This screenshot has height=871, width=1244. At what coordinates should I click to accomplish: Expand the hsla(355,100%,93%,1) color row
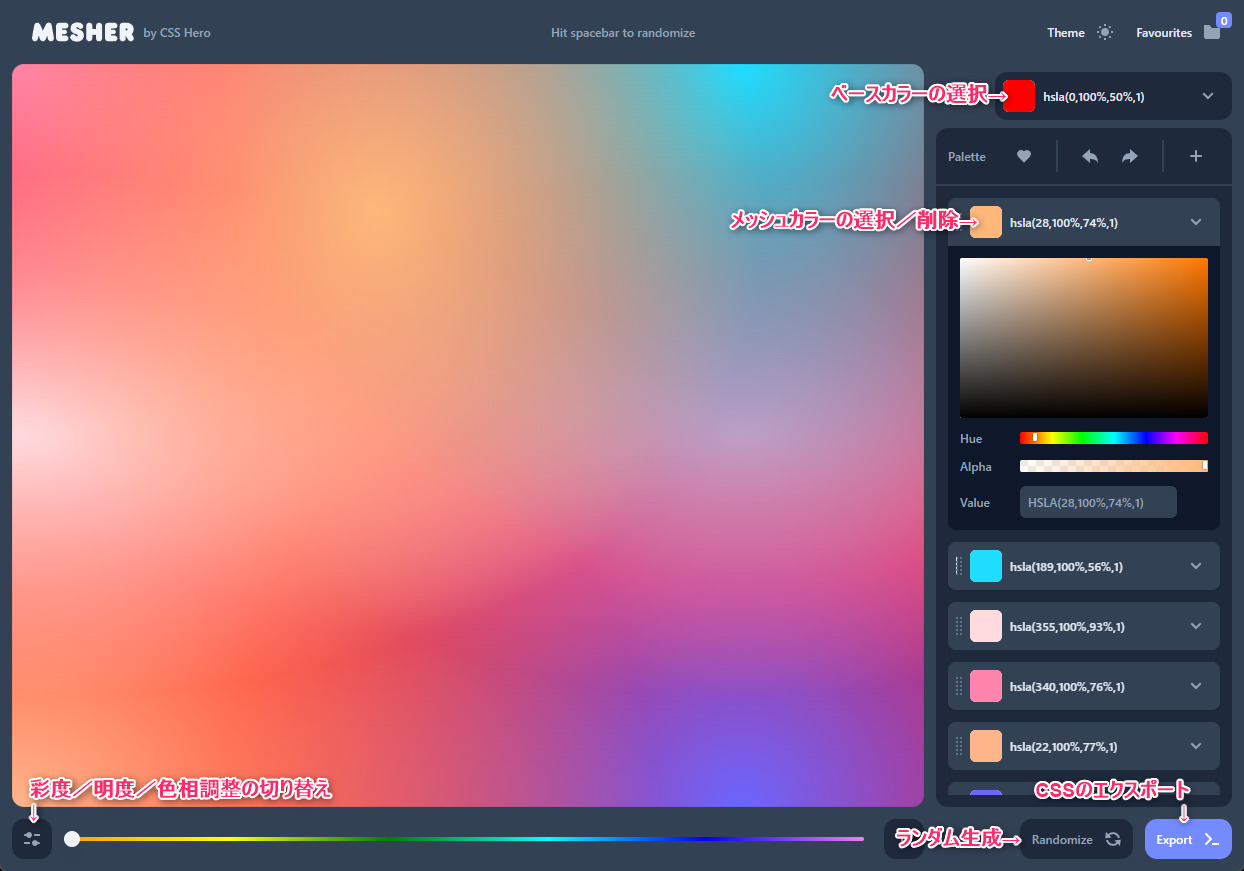1196,626
